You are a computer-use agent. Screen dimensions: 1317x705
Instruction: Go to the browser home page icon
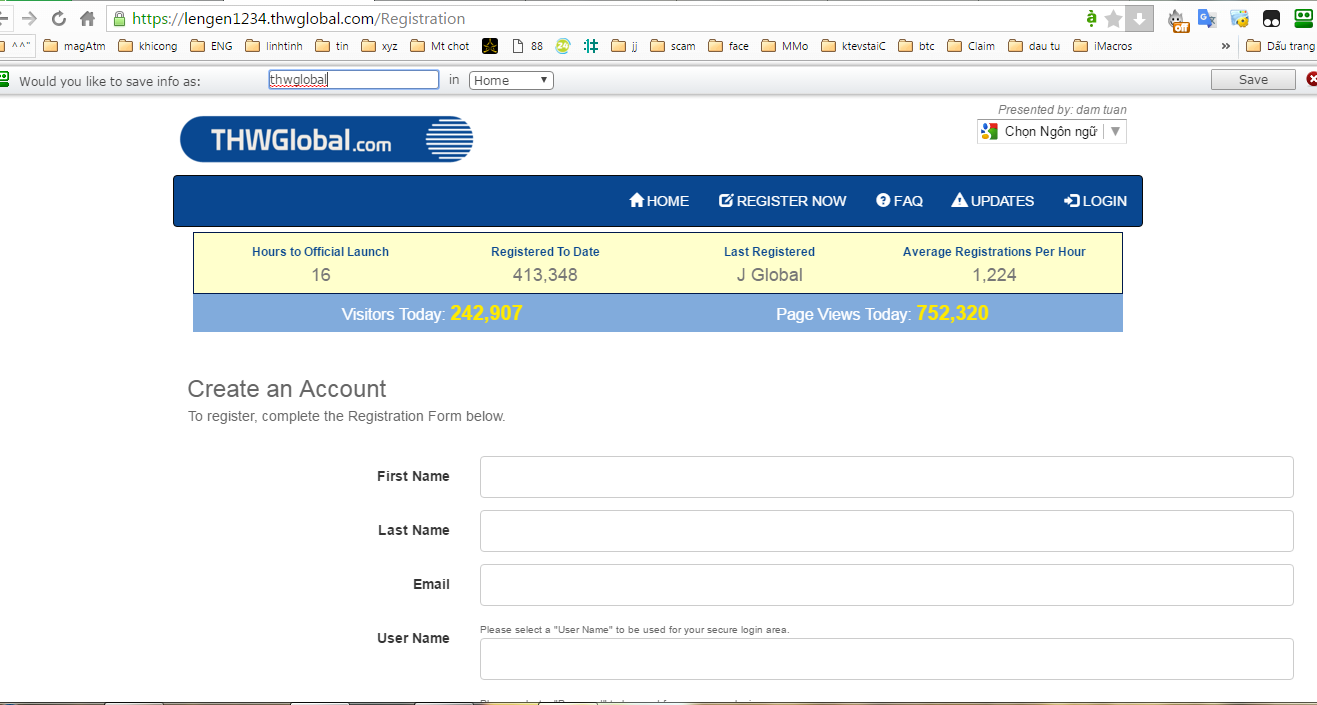(x=87, y=18)
